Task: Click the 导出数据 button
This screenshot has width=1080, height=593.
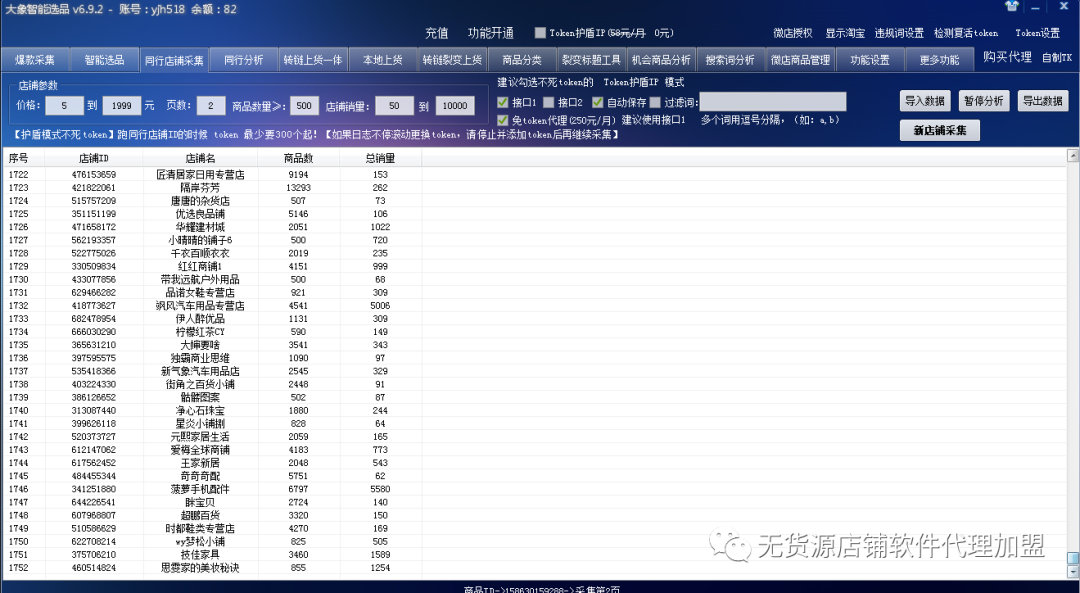Action: [1043, 101]
